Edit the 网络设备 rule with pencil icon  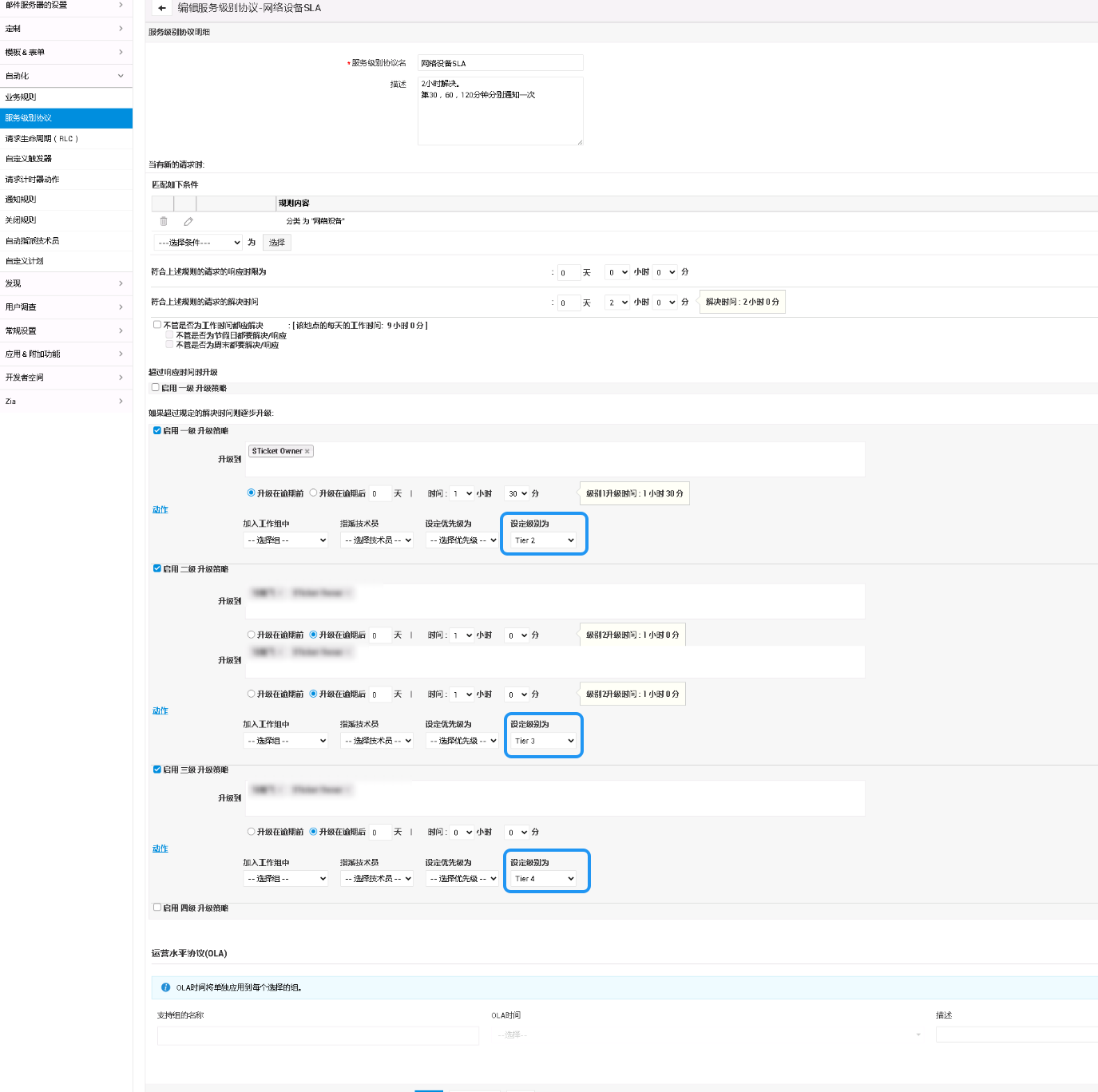pyautogui.click(x=188, y=221)
